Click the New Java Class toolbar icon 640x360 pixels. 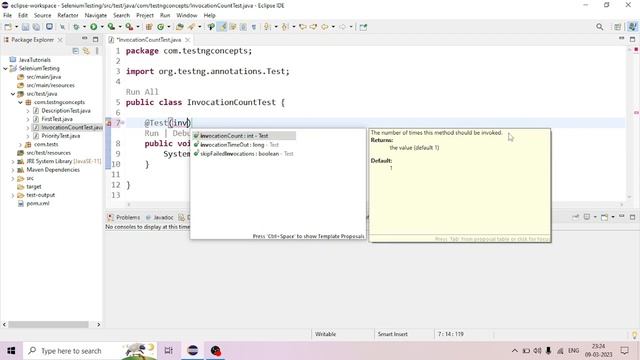(x=160, y=27)
